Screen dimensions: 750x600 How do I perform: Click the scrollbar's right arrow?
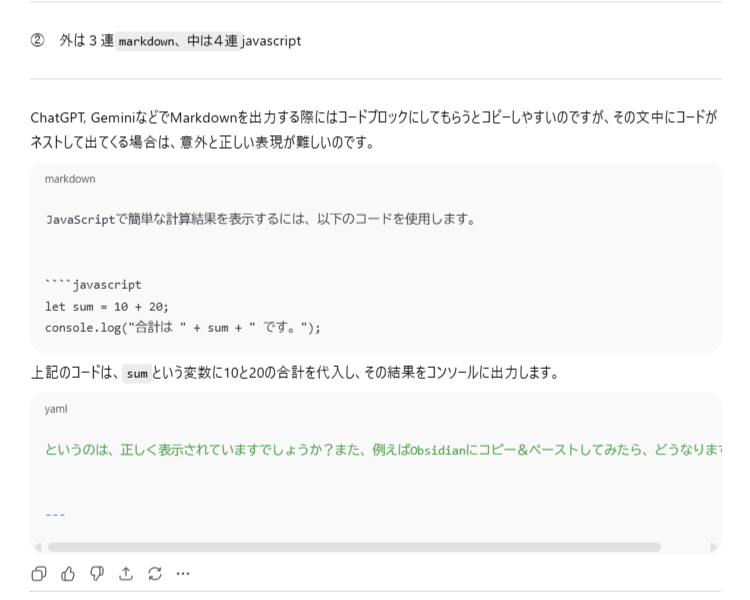pyautogui.click(x=713, y=547)
